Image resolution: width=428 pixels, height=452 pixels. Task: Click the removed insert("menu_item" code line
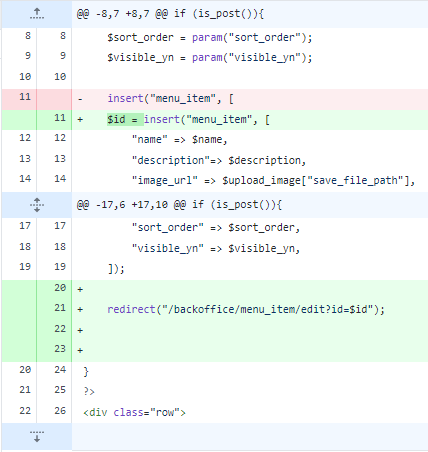coord(250,99)
